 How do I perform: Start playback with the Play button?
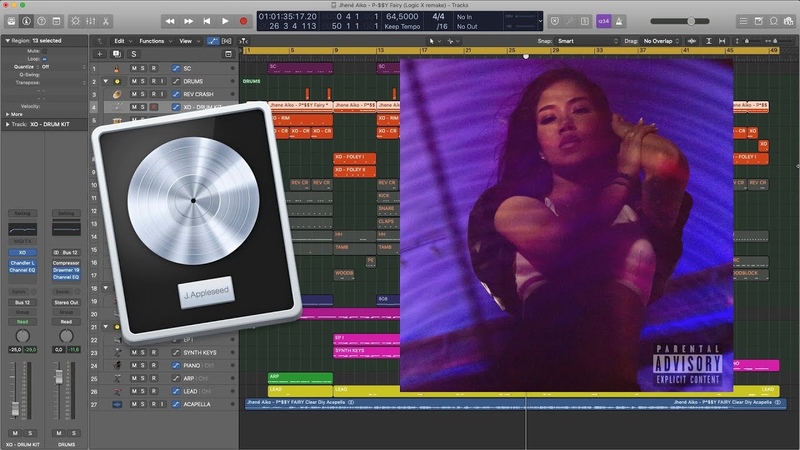(225, 21)
